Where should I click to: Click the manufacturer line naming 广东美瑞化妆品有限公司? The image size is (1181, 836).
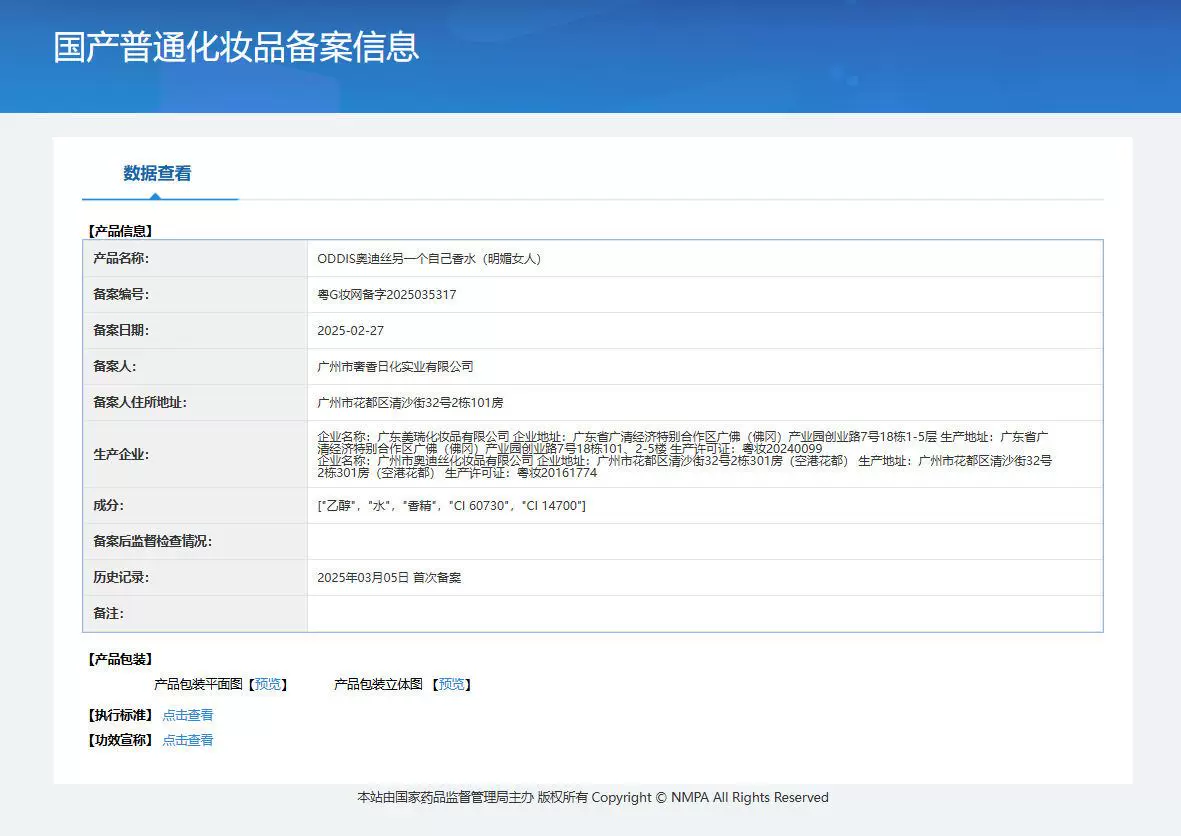[x=682, y=442]
